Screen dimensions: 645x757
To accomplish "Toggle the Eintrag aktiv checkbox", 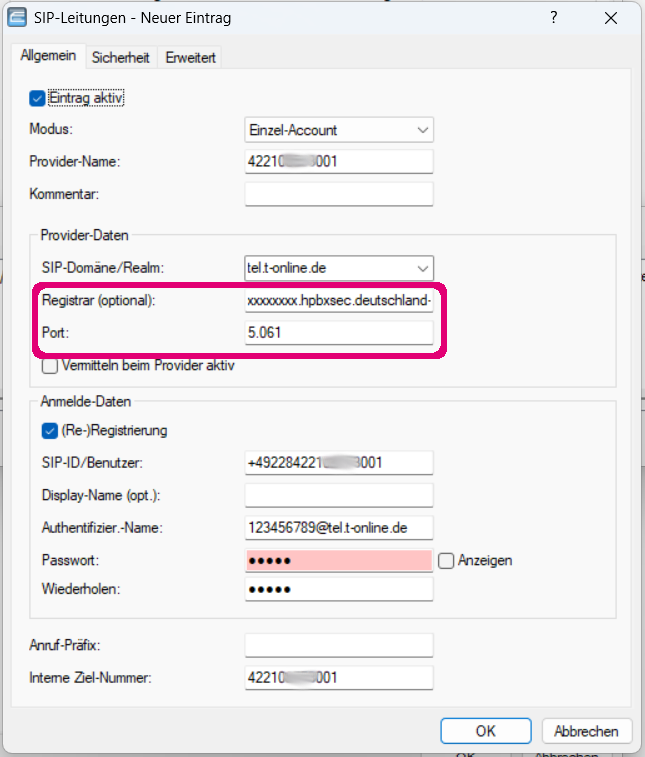I will point(37,98).
